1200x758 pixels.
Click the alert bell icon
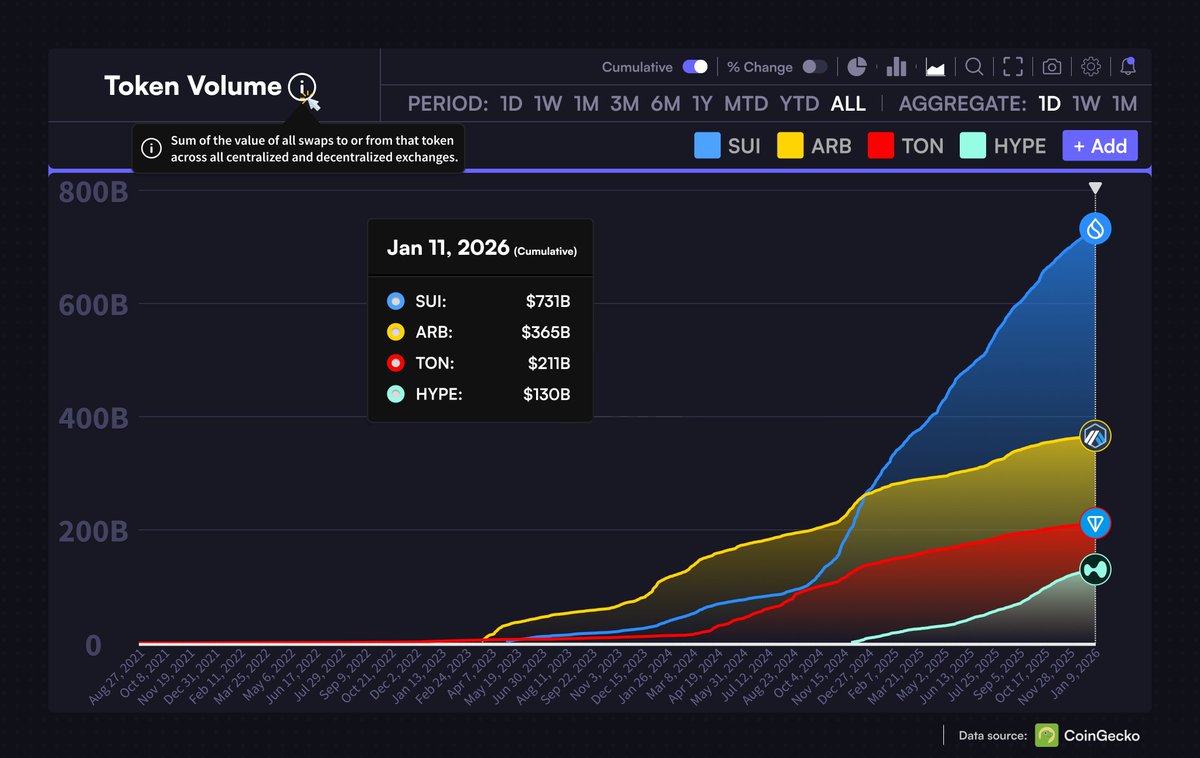[x=1128, y=67]
